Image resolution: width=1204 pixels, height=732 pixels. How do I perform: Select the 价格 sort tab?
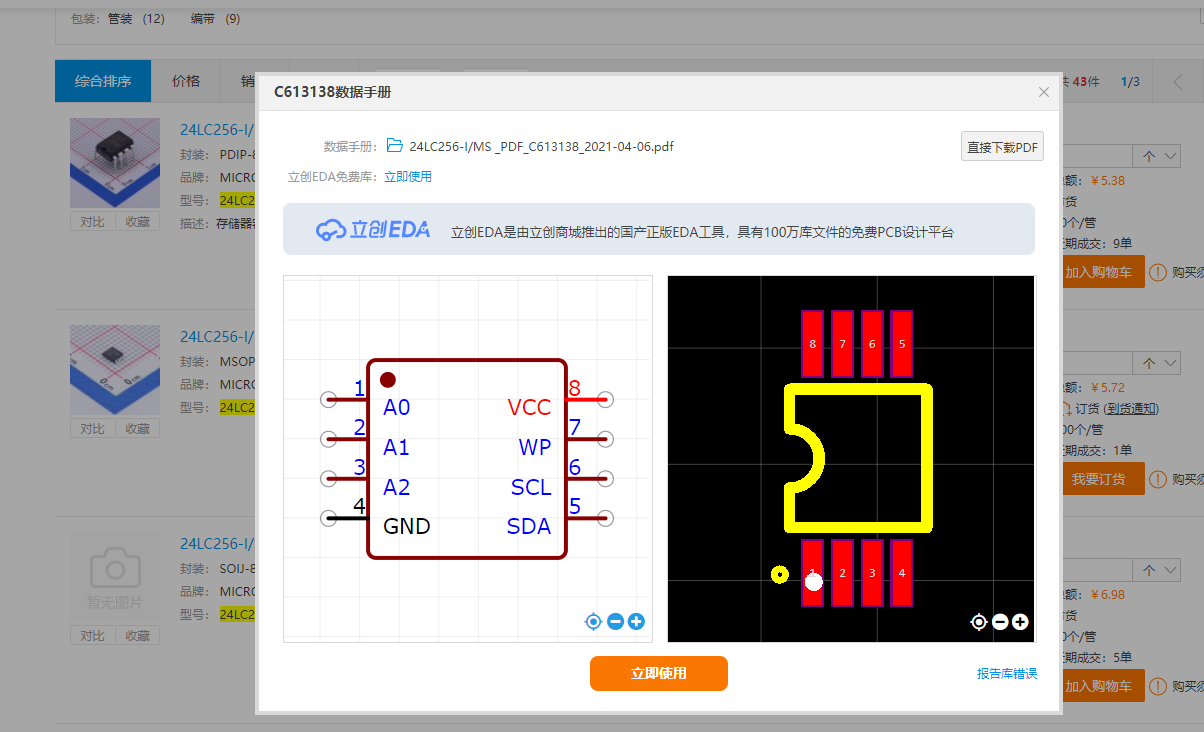pyautogui.click(x=186, y=81)
